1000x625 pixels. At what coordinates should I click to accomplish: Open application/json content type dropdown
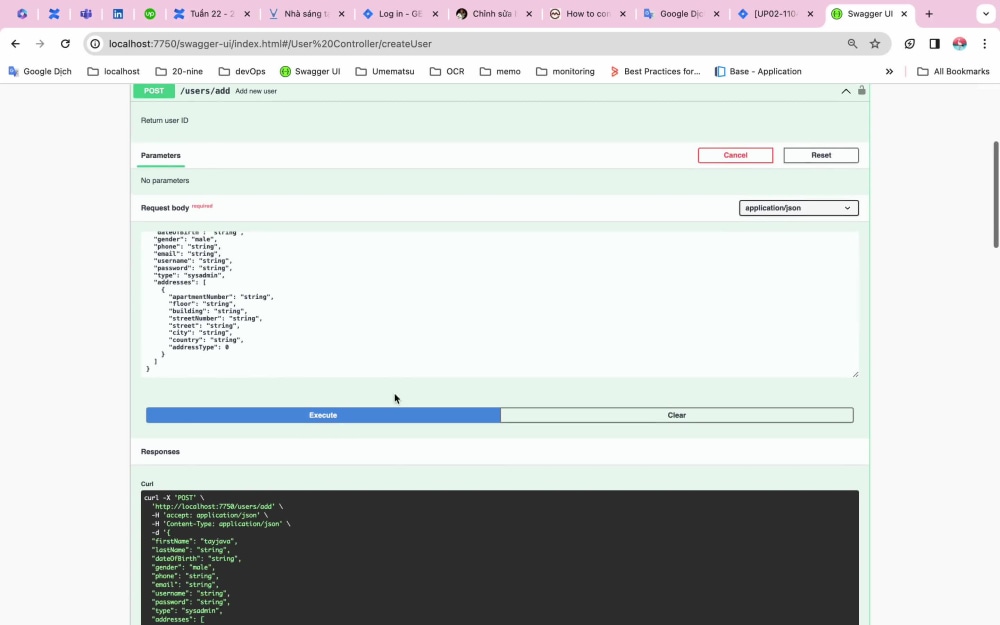tap(798, 208)
